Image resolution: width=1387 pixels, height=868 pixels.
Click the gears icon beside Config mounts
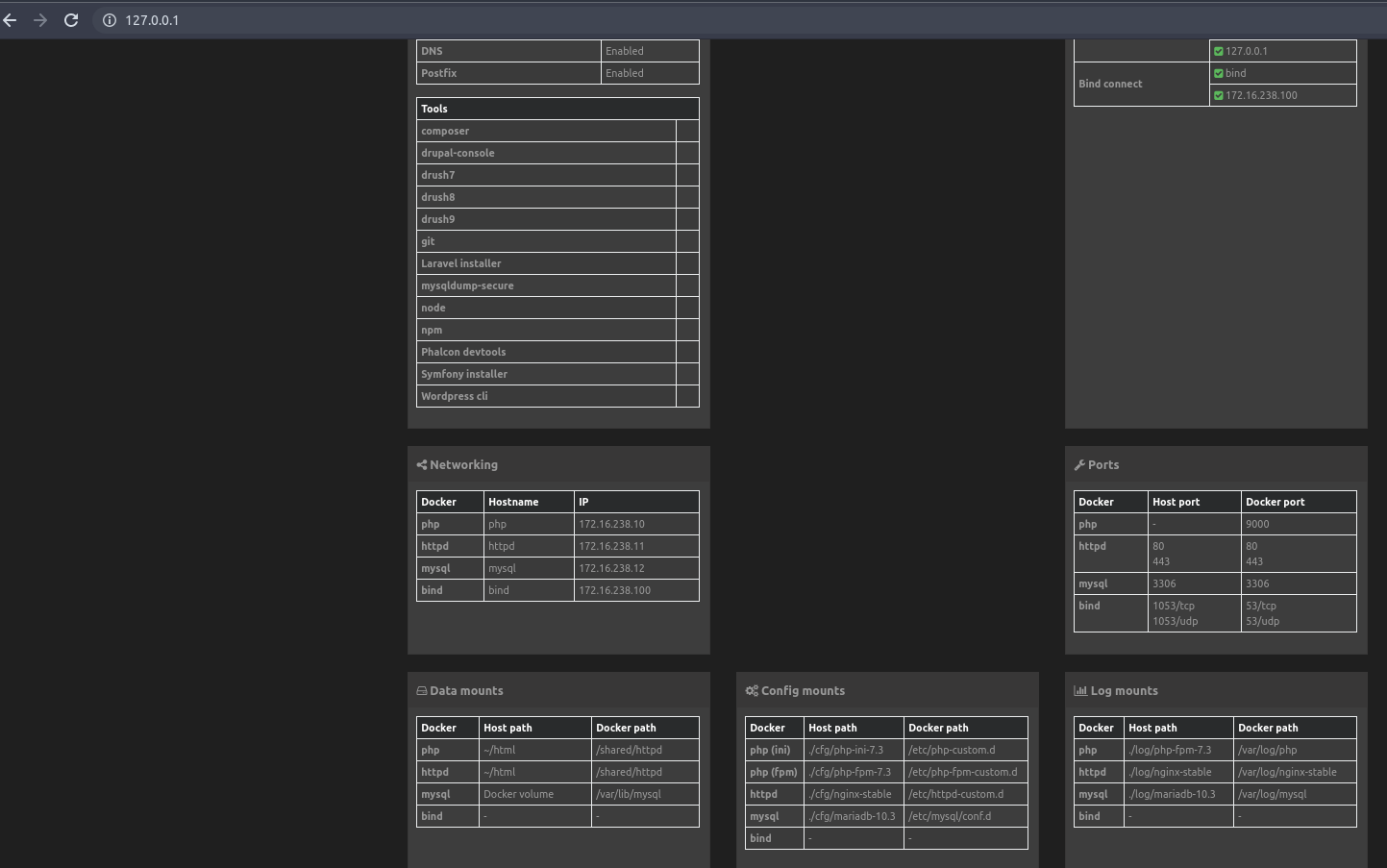coord(752,691)
